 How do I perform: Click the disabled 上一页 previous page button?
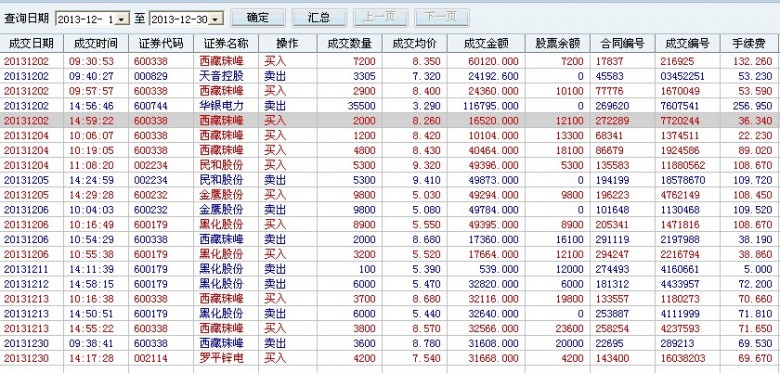coord(381,18)
